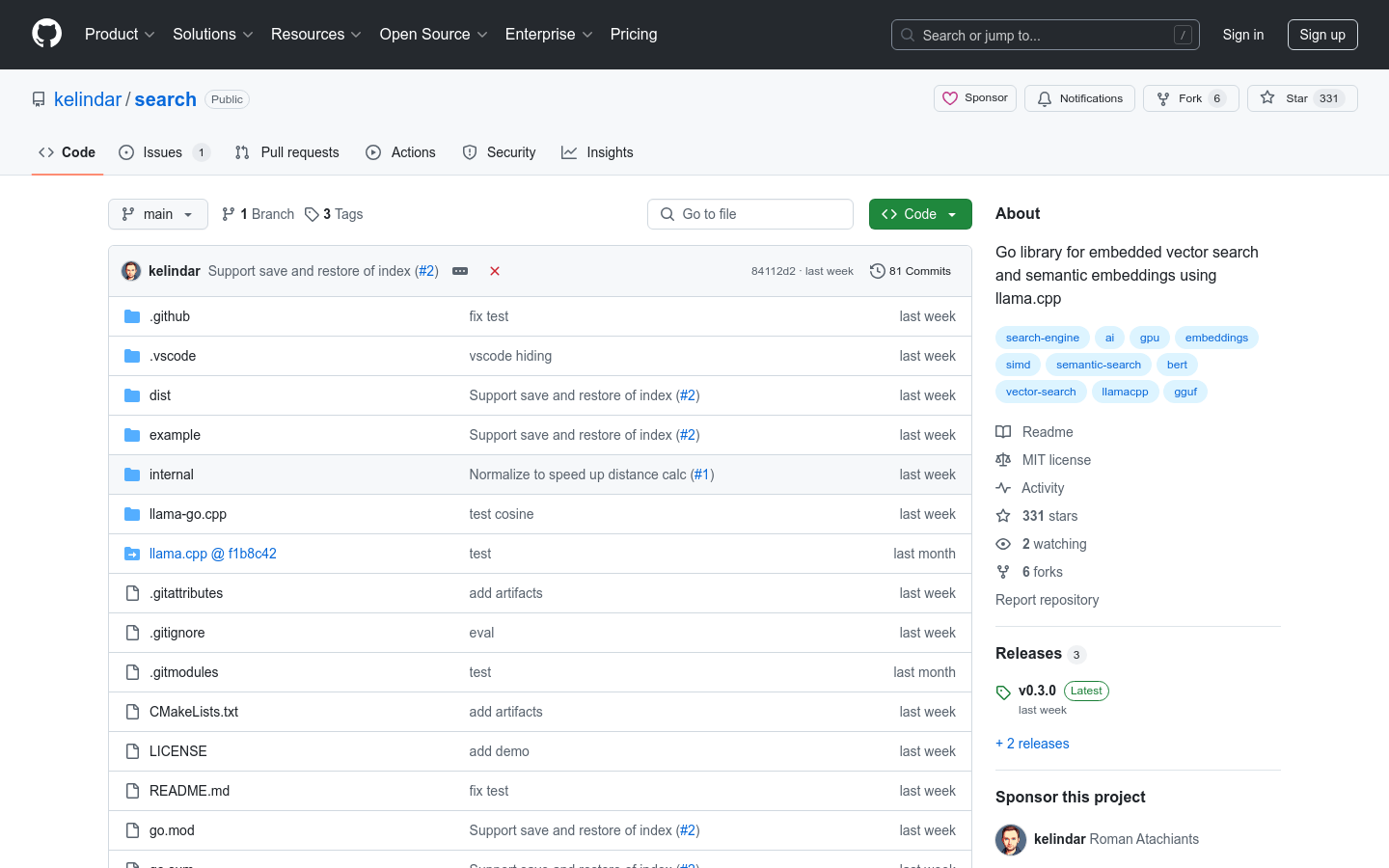Click the eye icon next to watching

[1003, 544]
